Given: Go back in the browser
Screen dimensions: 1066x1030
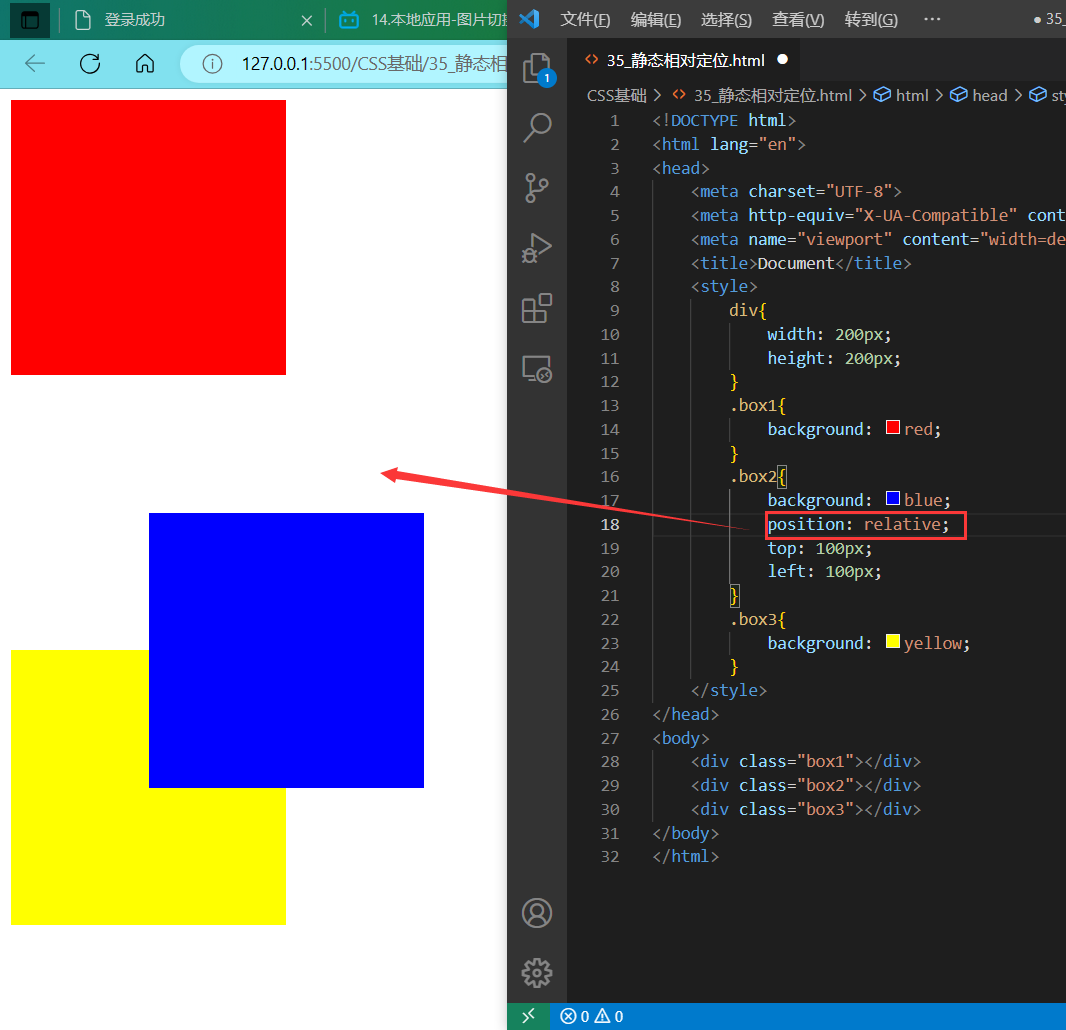Looking at the screenshot, I should pyautogui.click(x=35, y=64).
